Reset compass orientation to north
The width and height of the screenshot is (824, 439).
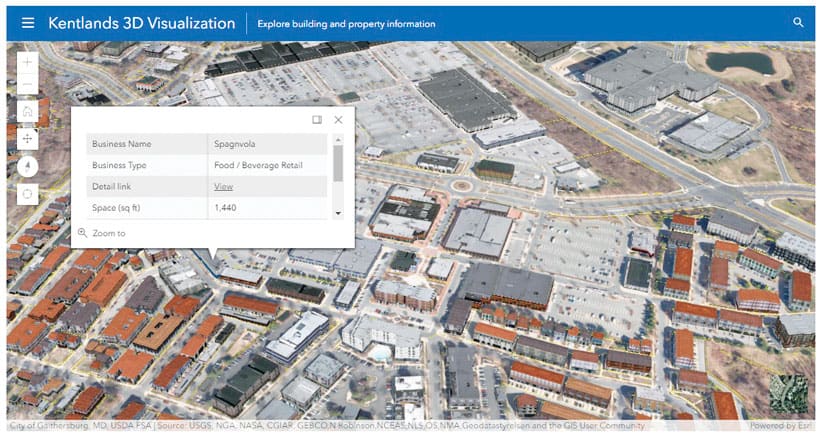coord(27,167)
